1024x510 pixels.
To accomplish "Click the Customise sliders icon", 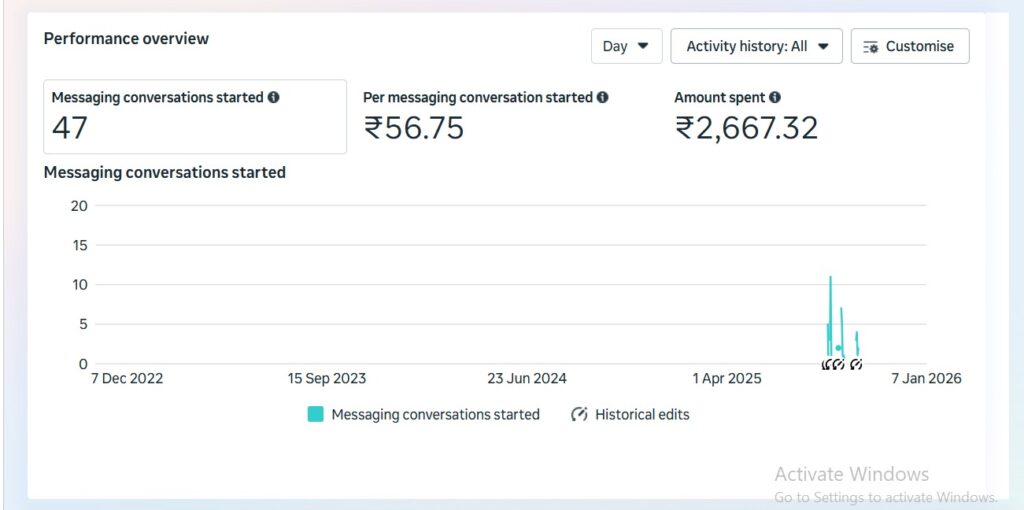I will point(870,47).
